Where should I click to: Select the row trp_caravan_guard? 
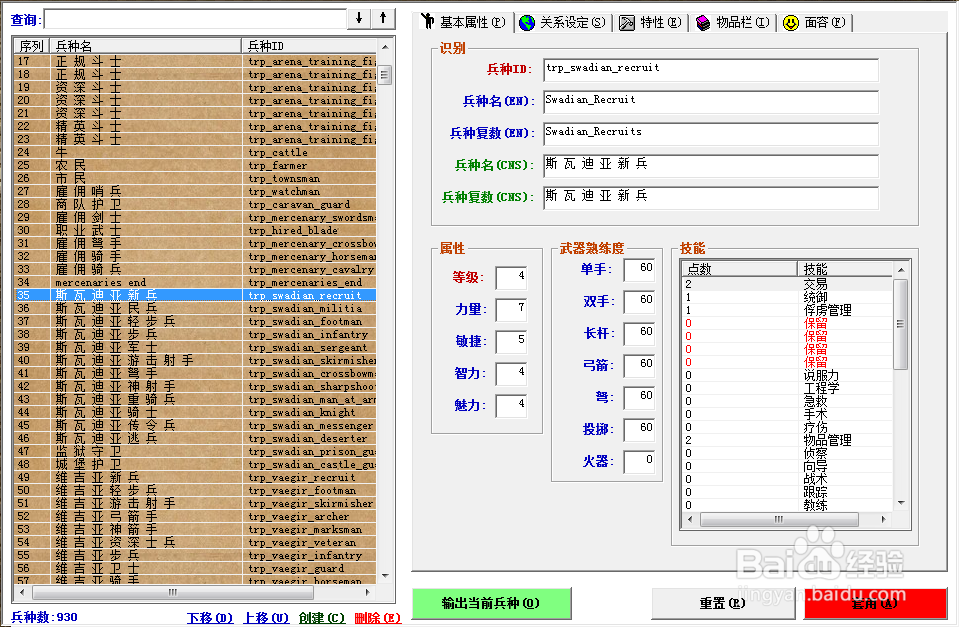pos(194,204)
